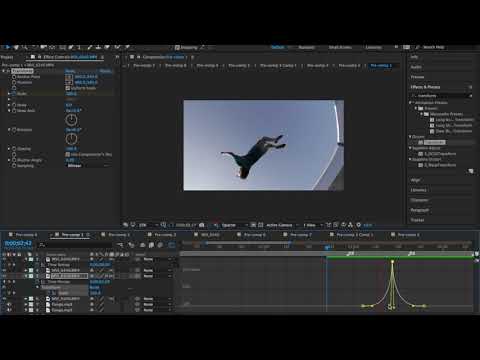Screen dimensions: 480x360
Task: Collapse the Sapphire Adjust category
Action: [x=410, y=148]
